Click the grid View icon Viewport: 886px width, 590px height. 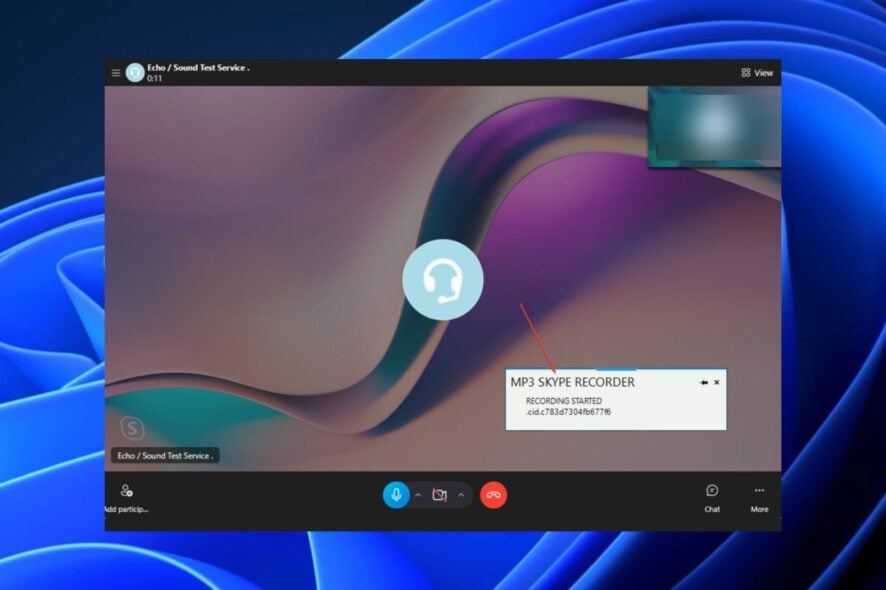[x=745, y=72]
